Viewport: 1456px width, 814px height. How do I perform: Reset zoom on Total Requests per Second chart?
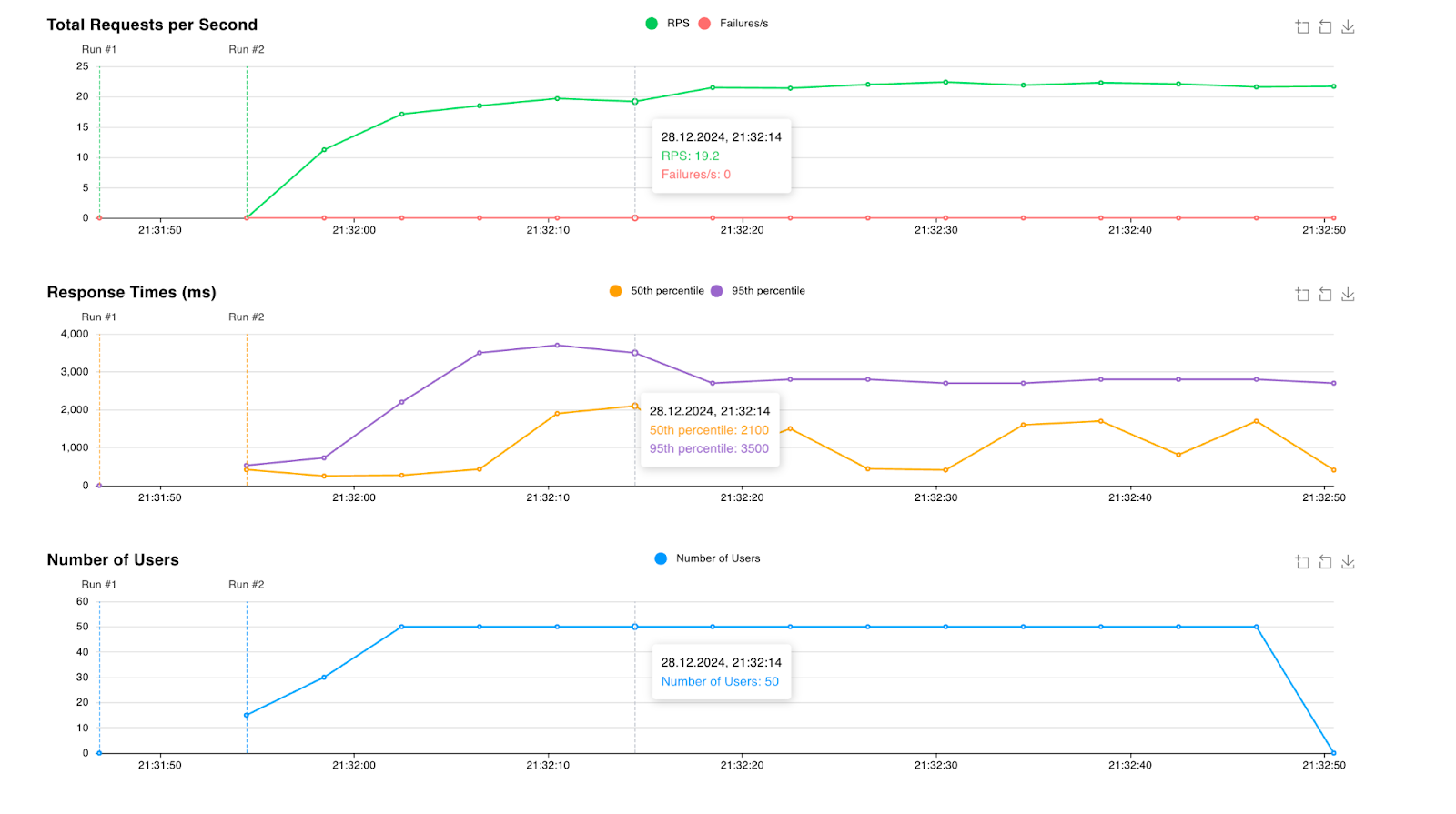tap(1325, 27)
